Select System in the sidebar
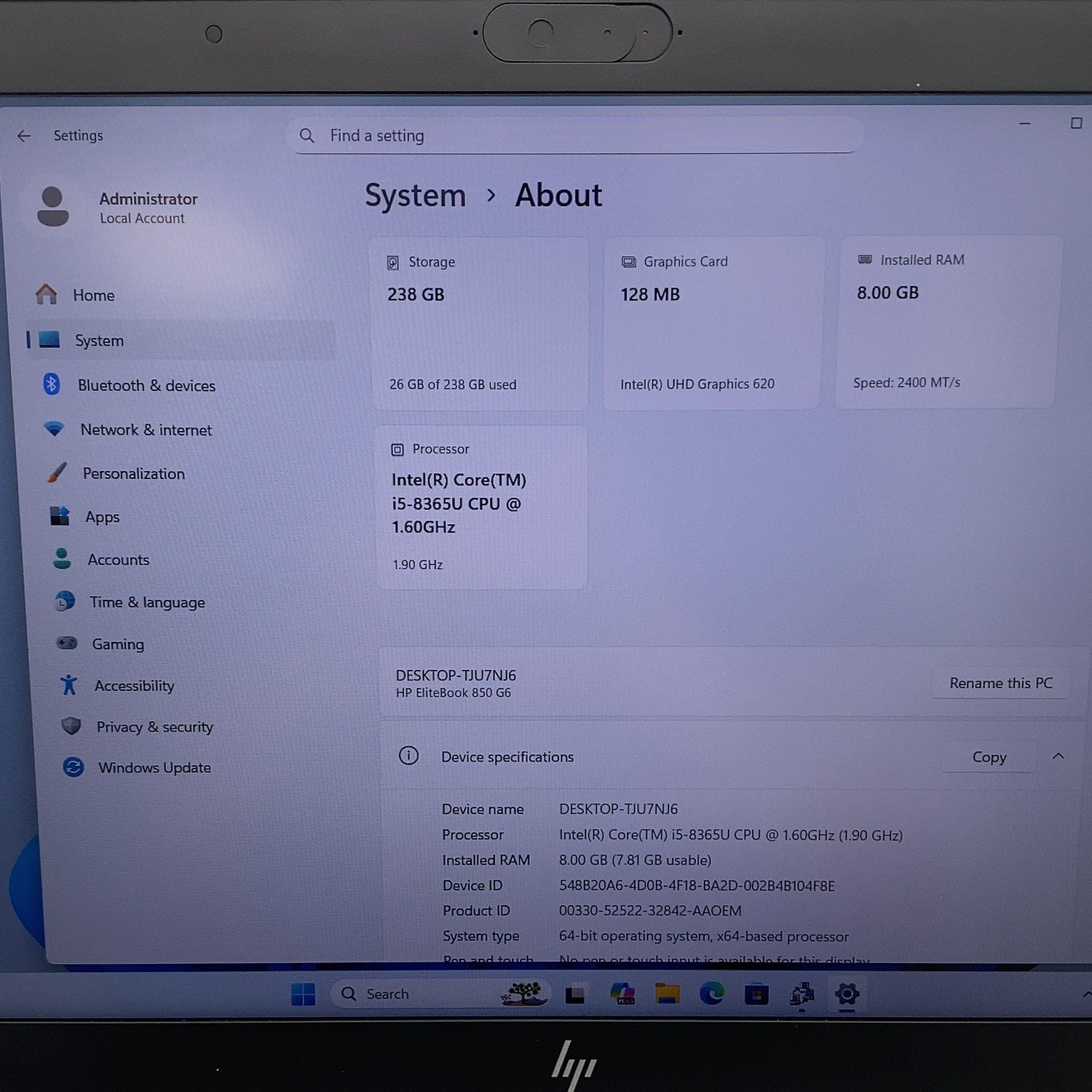 pyautogui.click(x=182, y=341)
